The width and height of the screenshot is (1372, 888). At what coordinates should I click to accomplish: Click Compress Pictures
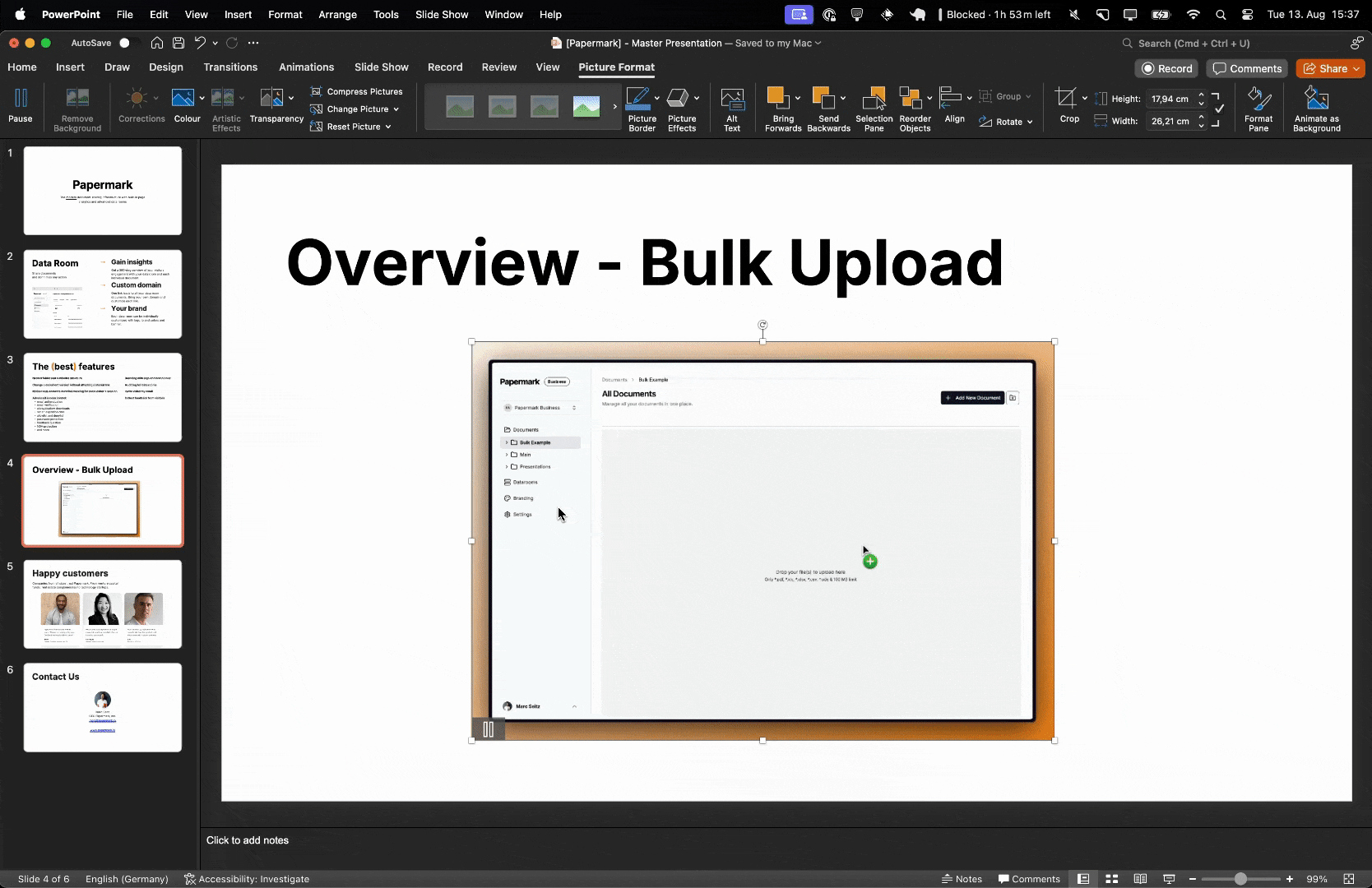pos(356,91)
